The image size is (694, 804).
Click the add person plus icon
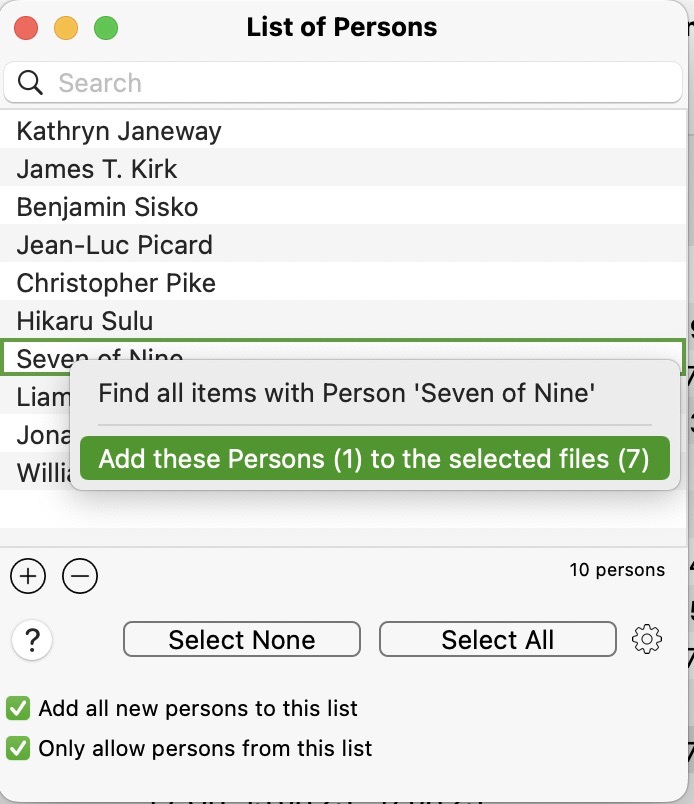[x=28, y=576]
